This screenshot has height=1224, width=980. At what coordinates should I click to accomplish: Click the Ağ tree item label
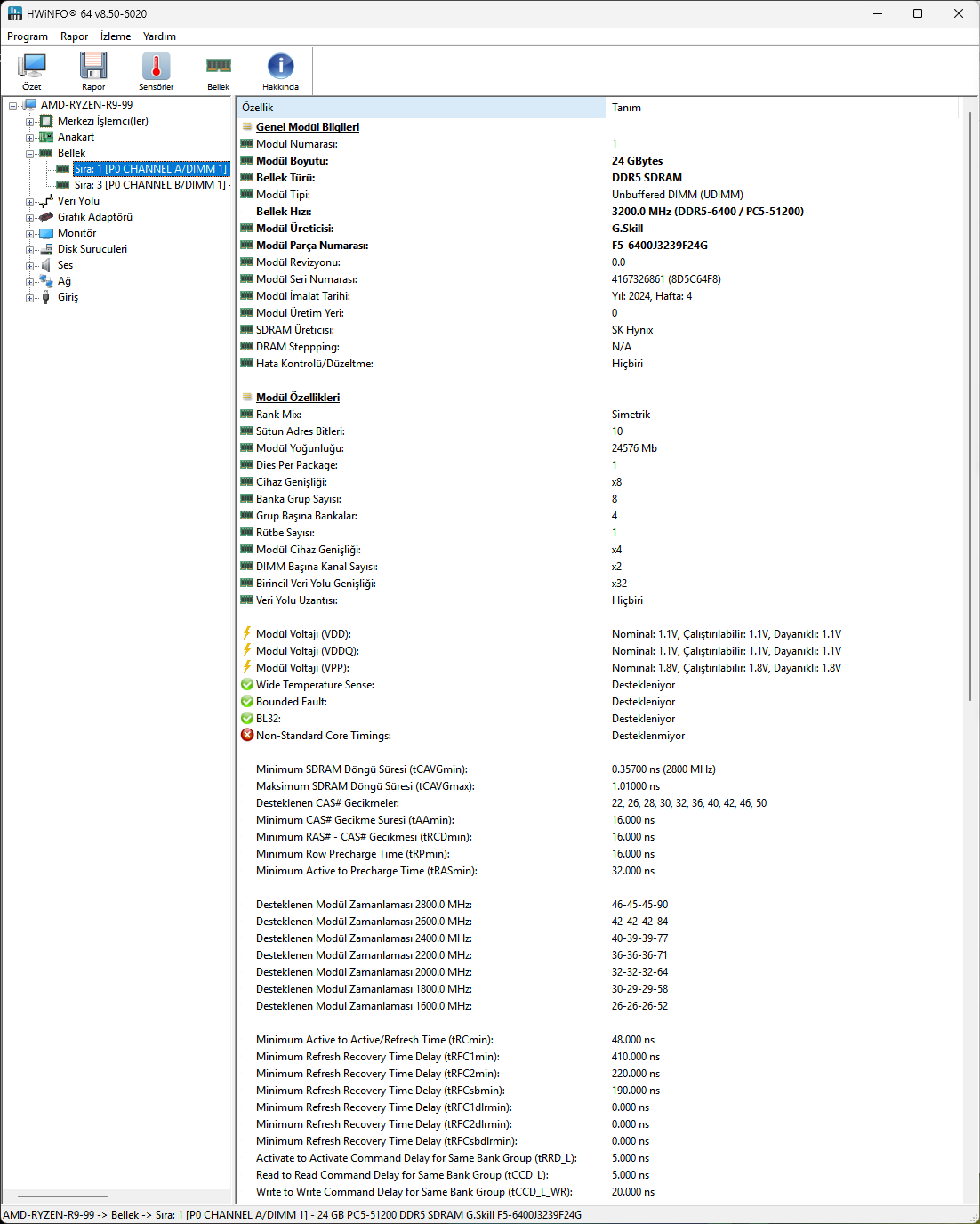(65, 281)
